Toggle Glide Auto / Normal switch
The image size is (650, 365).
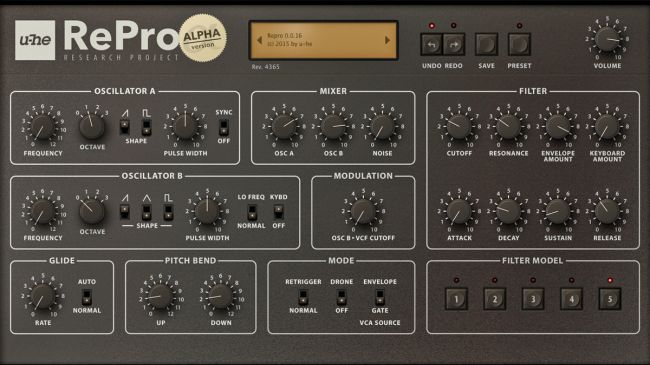87,297
